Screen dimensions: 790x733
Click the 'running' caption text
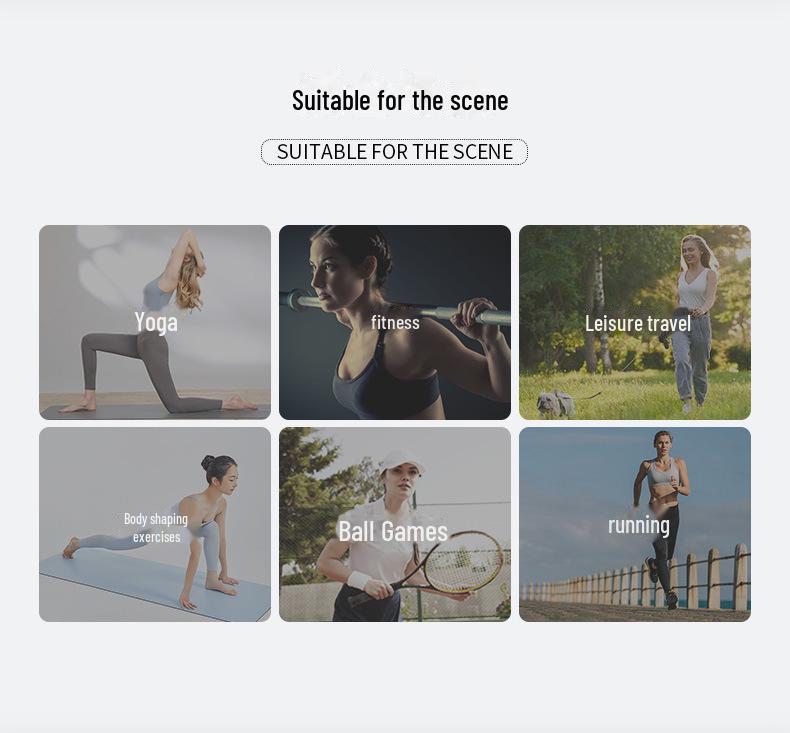click(x=639, y=525)
